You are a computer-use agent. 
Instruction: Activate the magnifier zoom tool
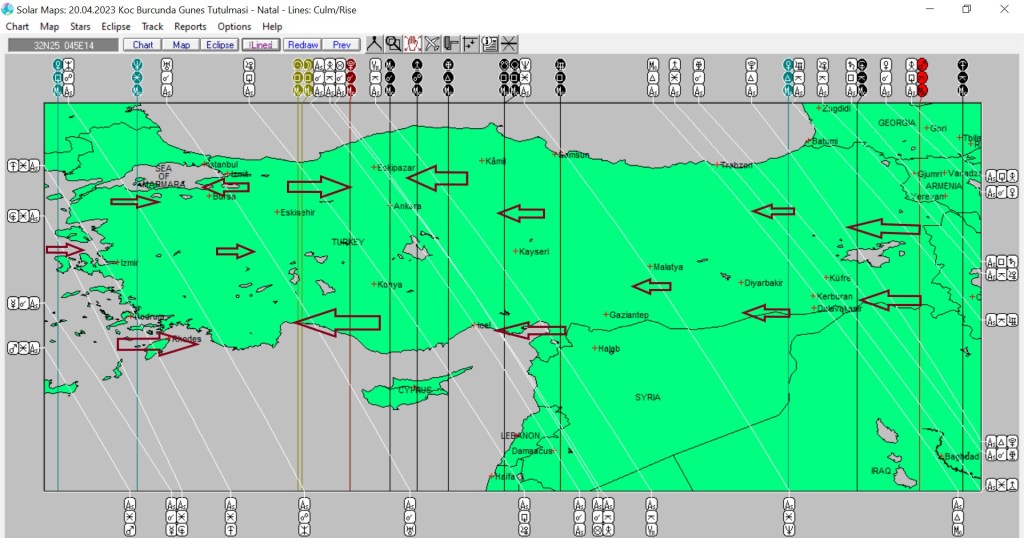393,44
